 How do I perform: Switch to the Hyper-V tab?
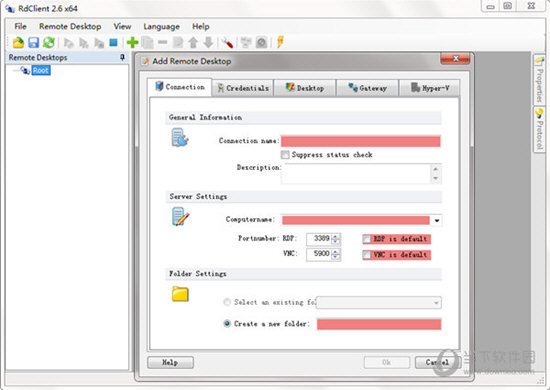tap(429, 88)
